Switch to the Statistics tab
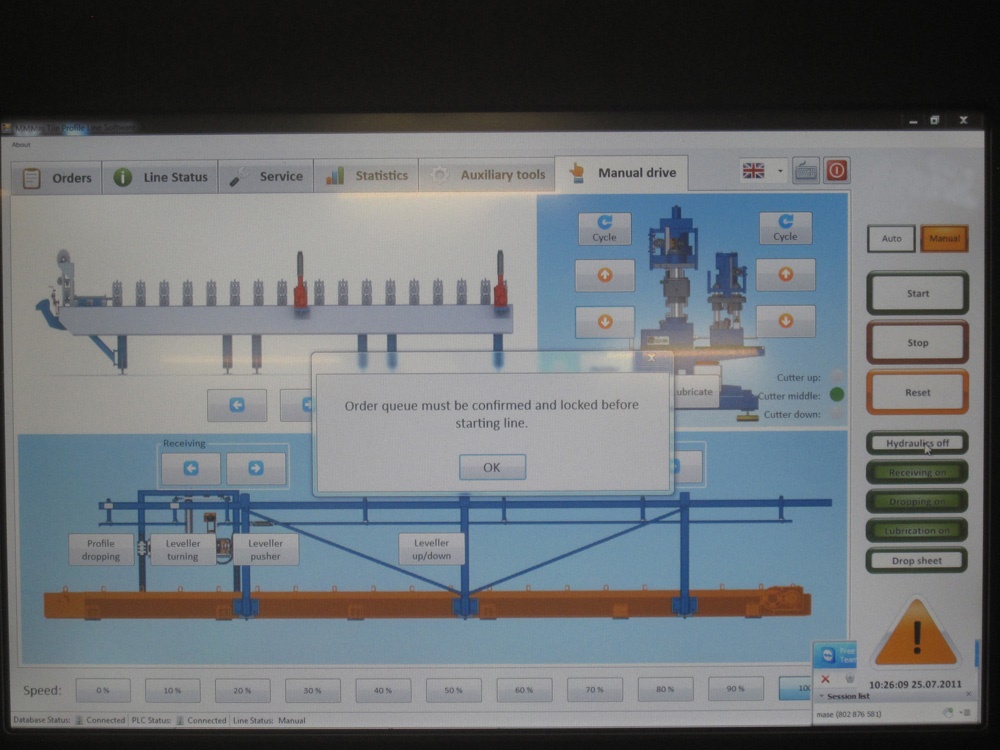Viewport: 1000px width, 750px height. point(366,175)
